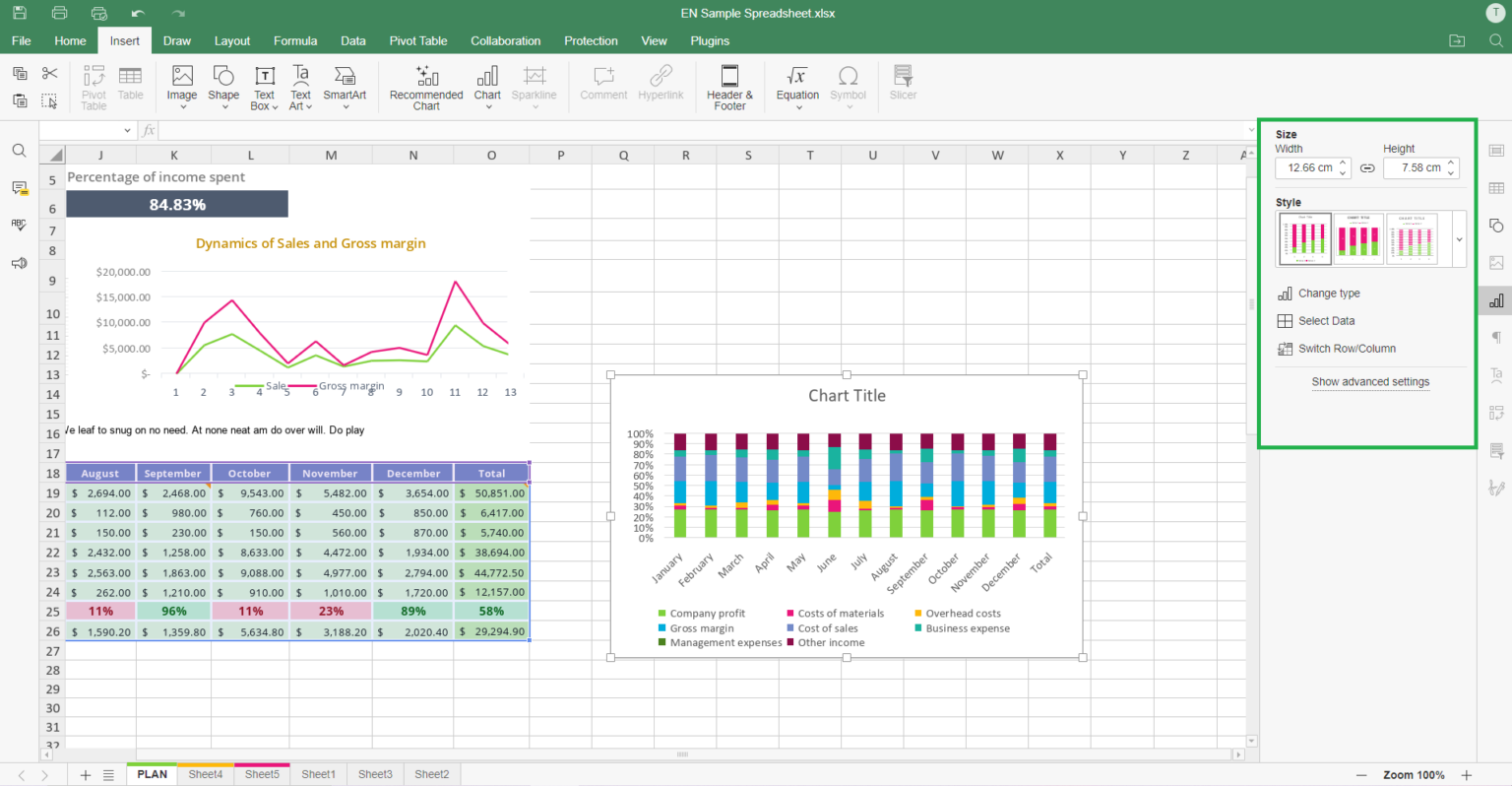Switch to the Sheet3 tab
Image resolution: width=1512 pixels, height=786 pixels.
(375, 774)
